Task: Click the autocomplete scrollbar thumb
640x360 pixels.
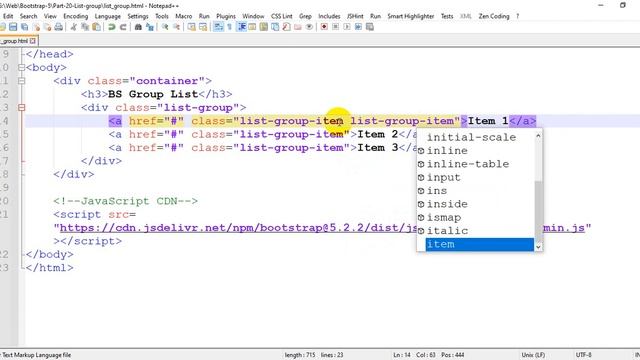Action: click(538, 211)
